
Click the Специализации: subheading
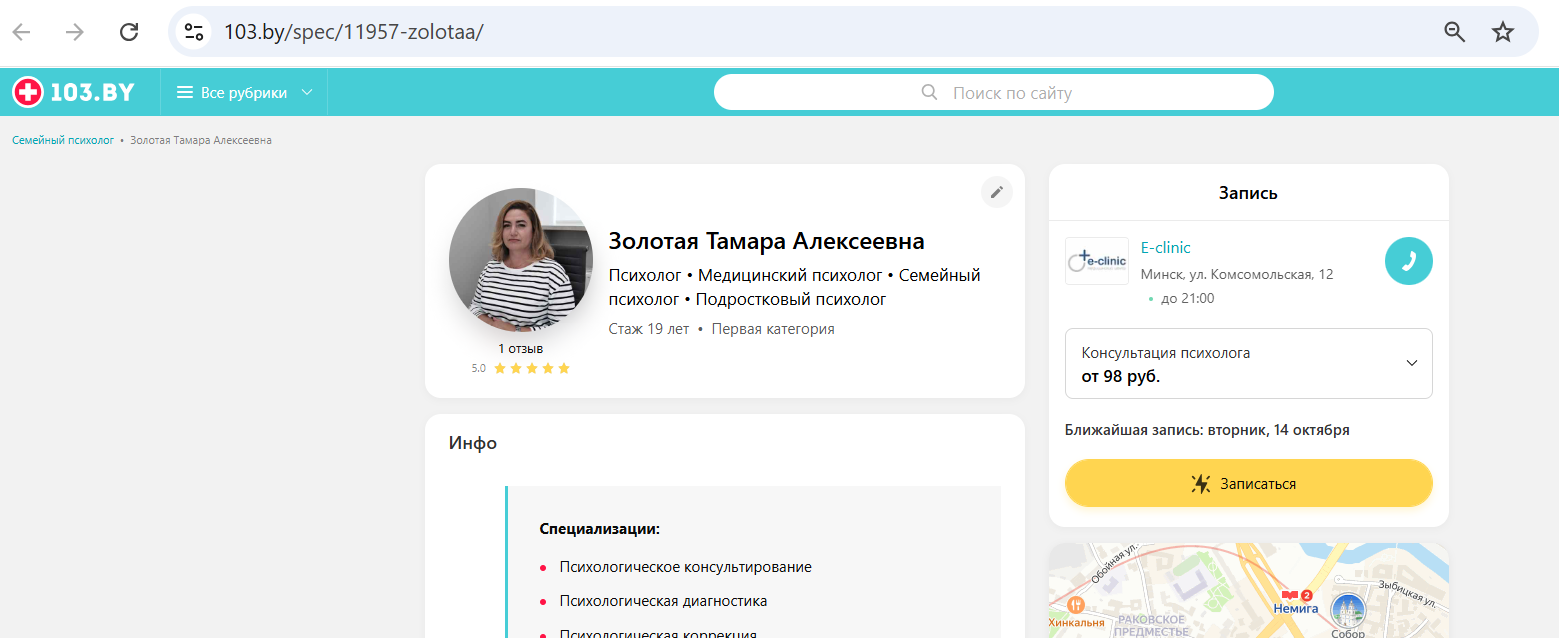(x=600, y=529)
